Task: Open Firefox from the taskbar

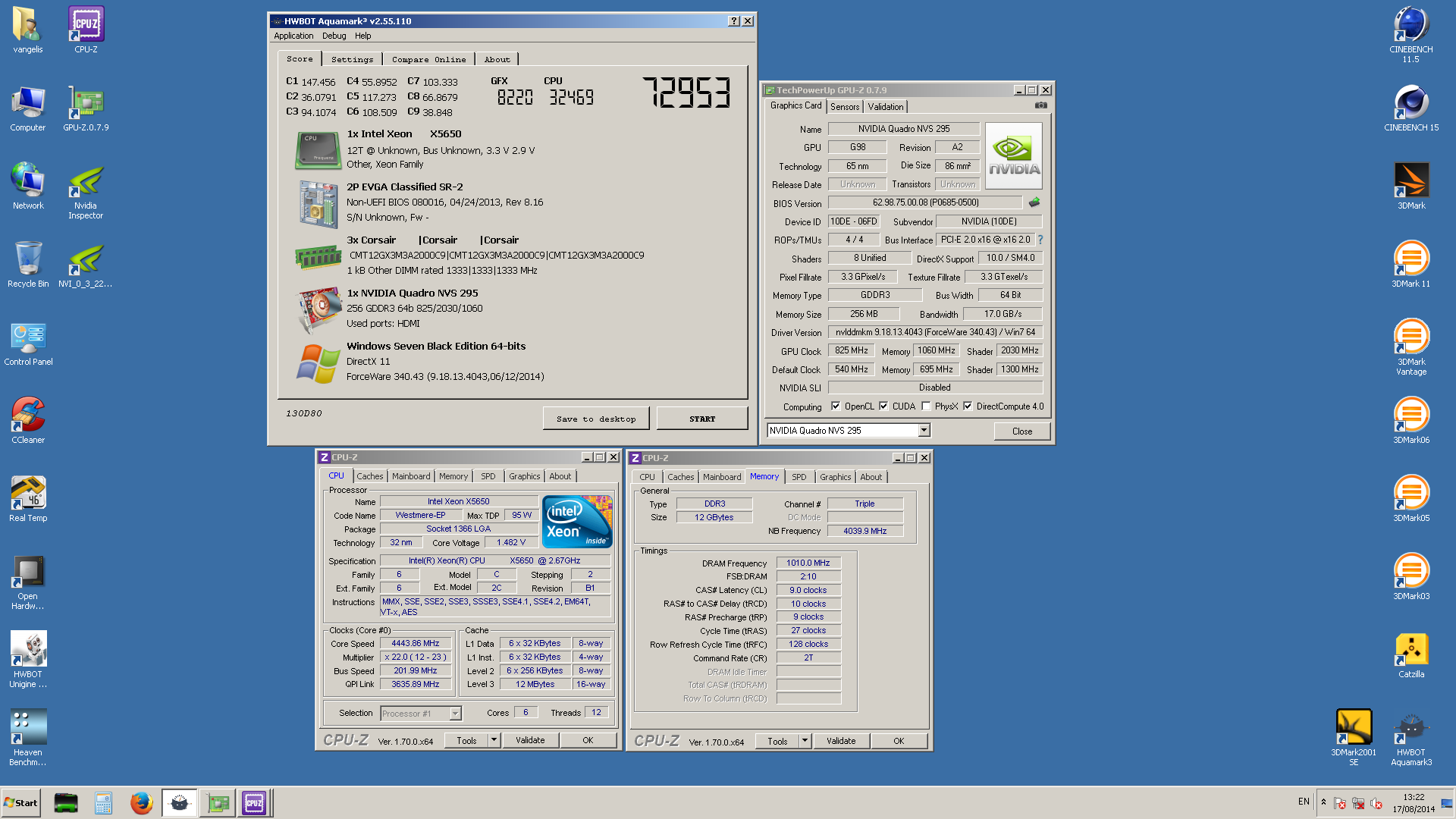Action: tap(141, 802)
